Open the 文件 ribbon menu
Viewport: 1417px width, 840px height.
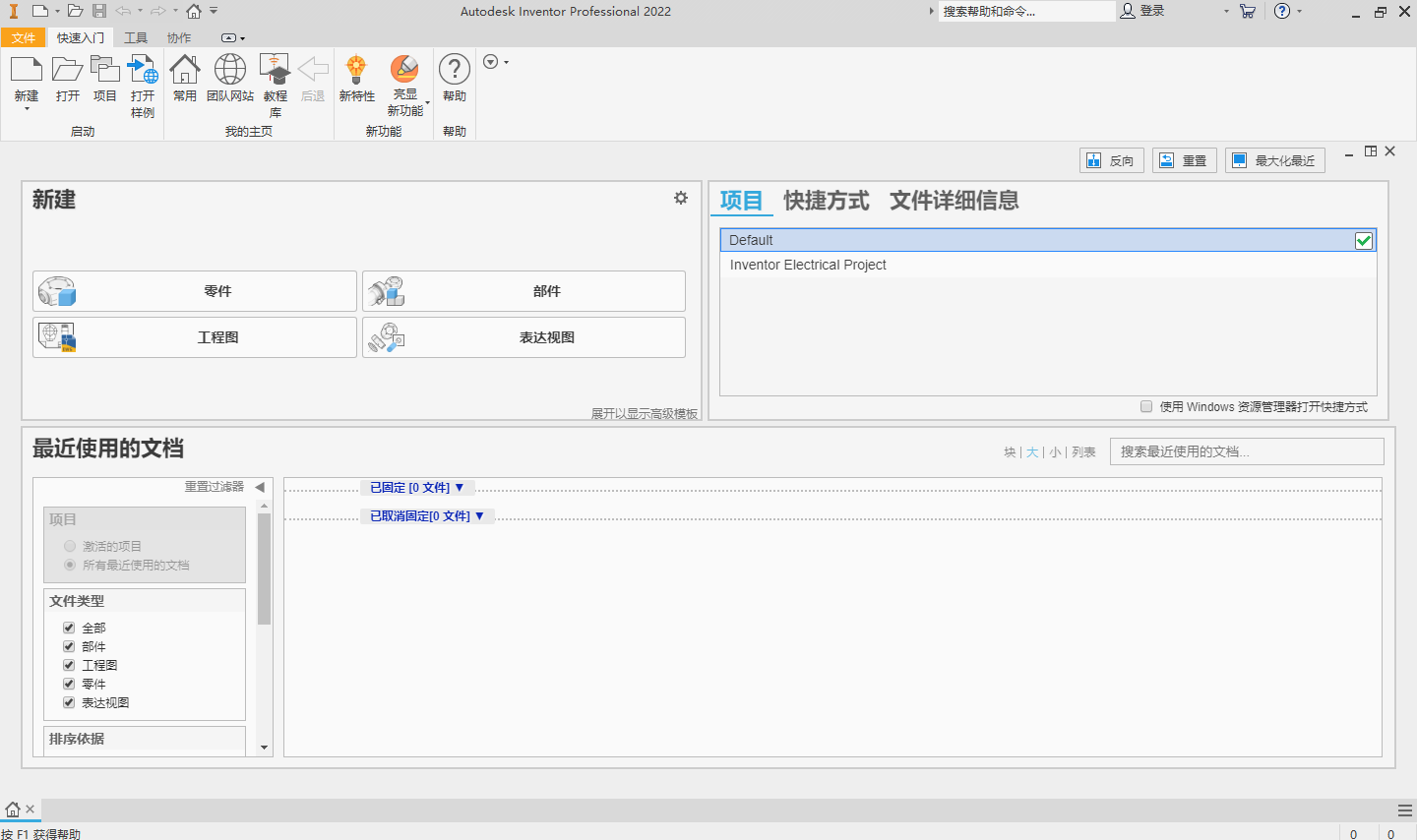click(24, 36)
